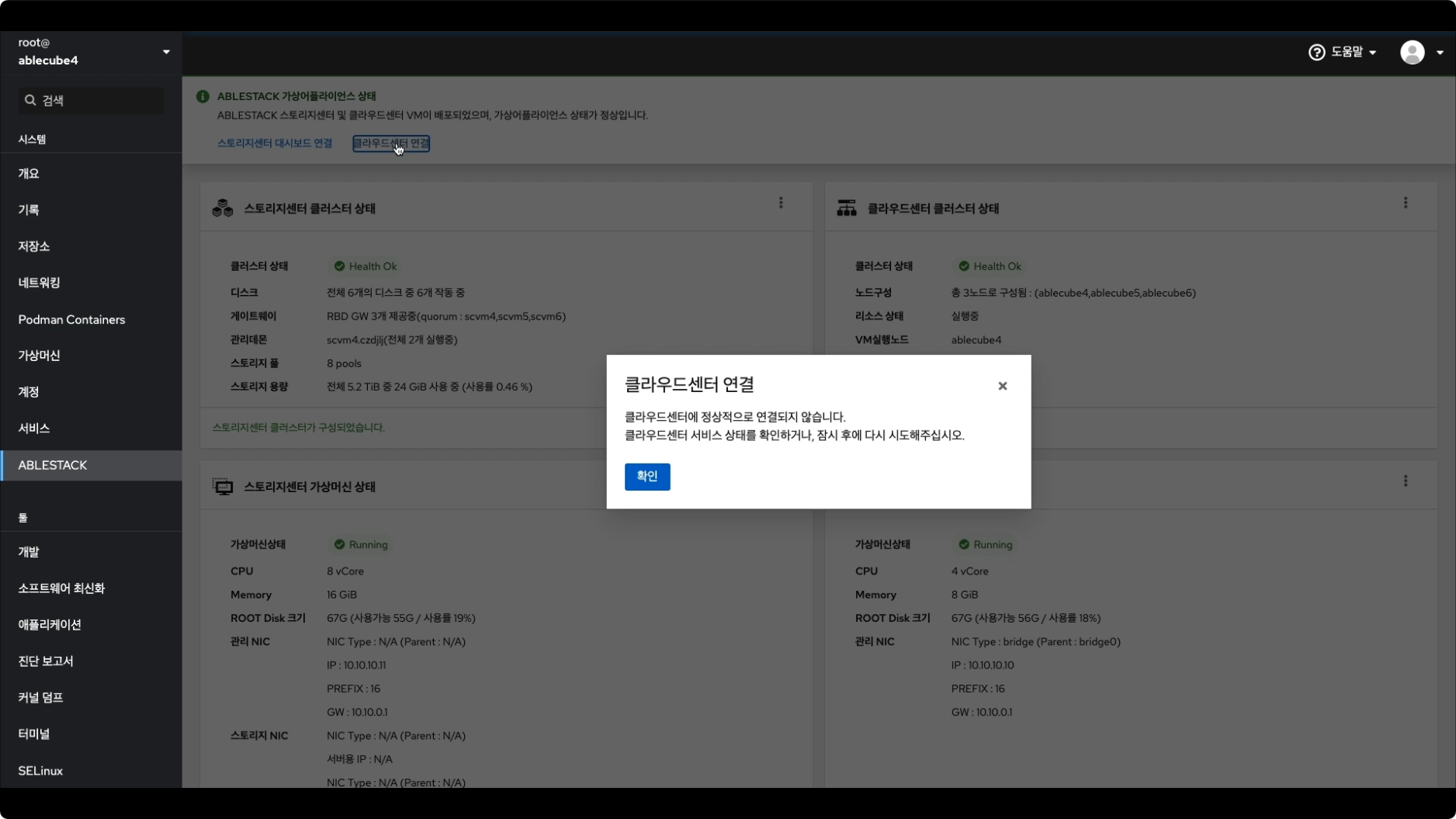Click the 'IP : 10.10.10.10' text

tap(983, 665)
